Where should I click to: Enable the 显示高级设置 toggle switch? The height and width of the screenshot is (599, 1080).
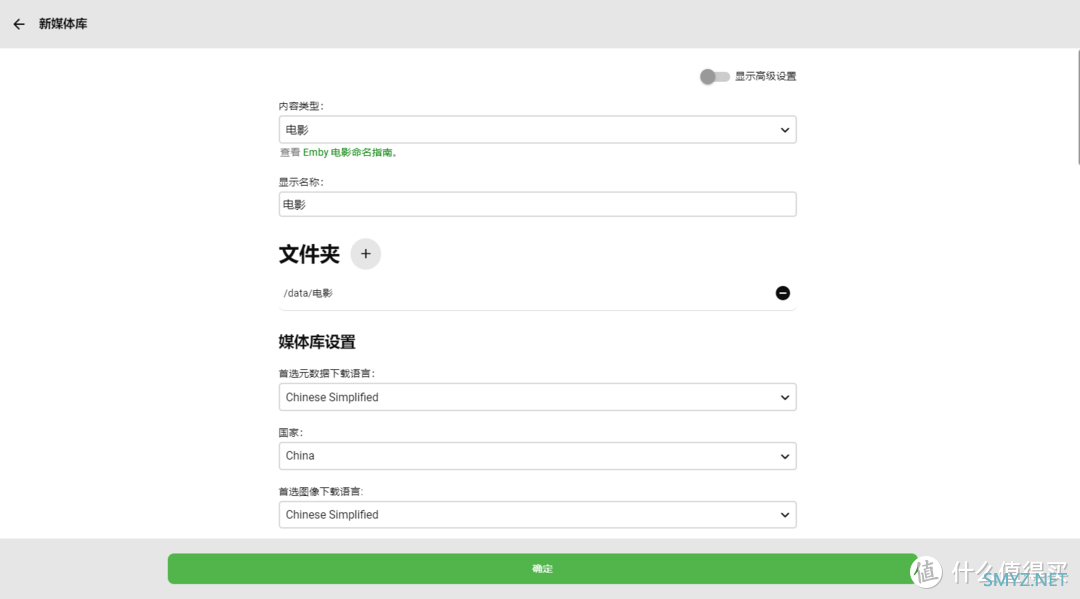tap(714, 76)
